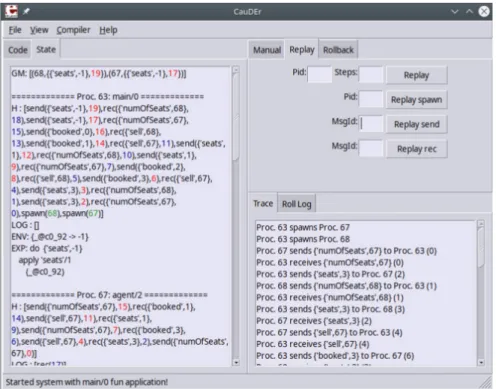Open the Compiler menu
This screenshot has height=389, width=496.
73,30
